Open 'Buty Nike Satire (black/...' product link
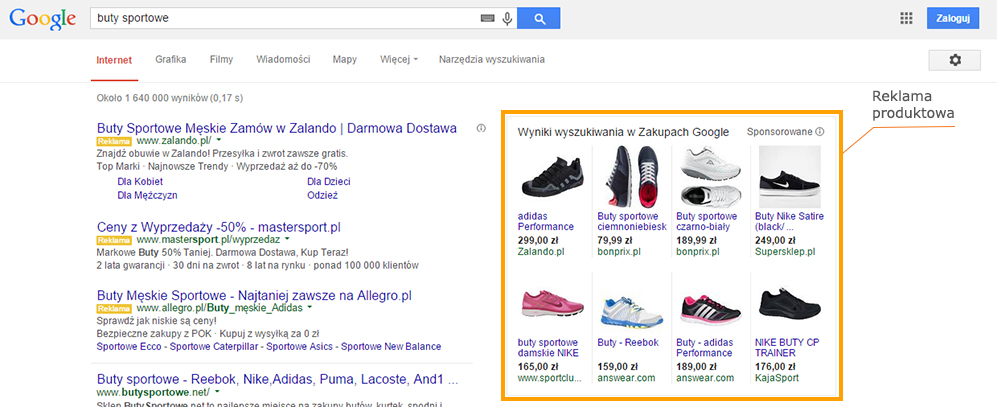 tap(790, 221)
